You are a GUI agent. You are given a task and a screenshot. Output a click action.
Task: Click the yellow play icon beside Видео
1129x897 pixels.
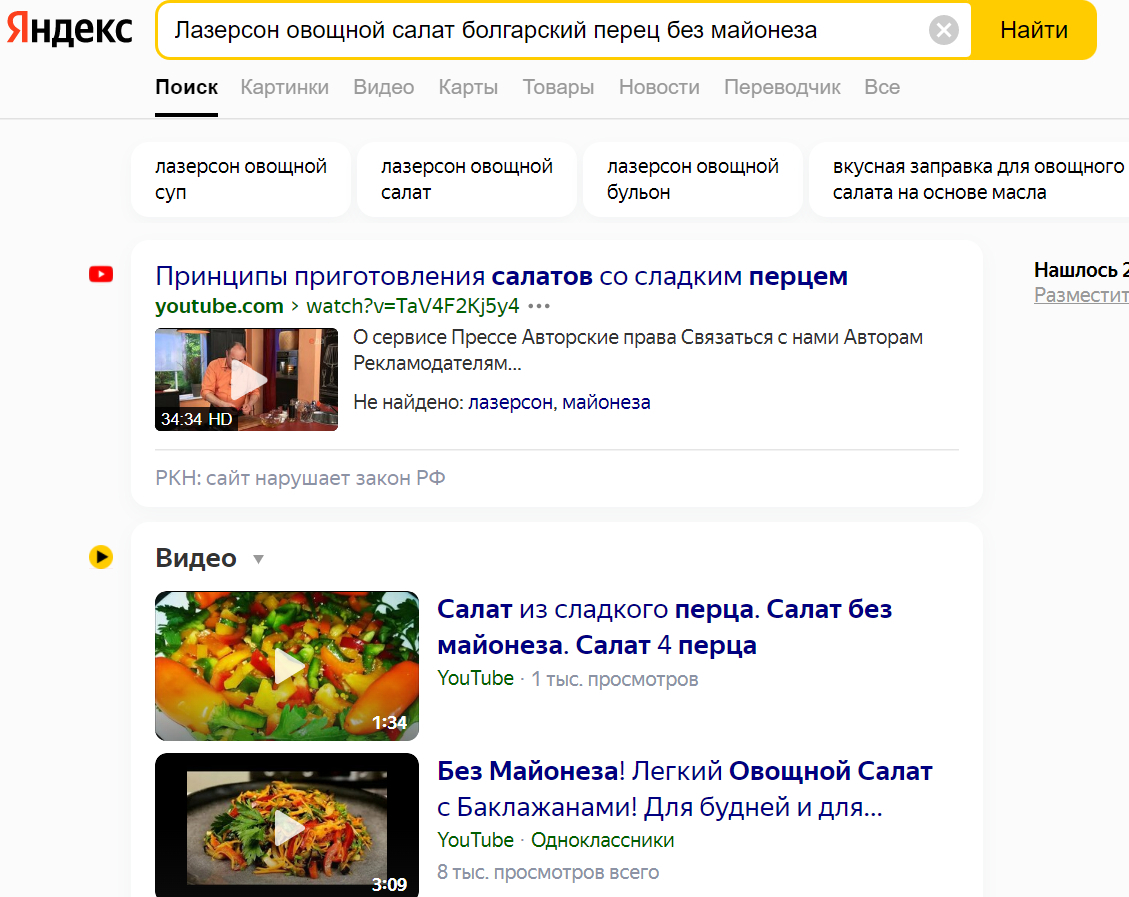tap(101, 556)
